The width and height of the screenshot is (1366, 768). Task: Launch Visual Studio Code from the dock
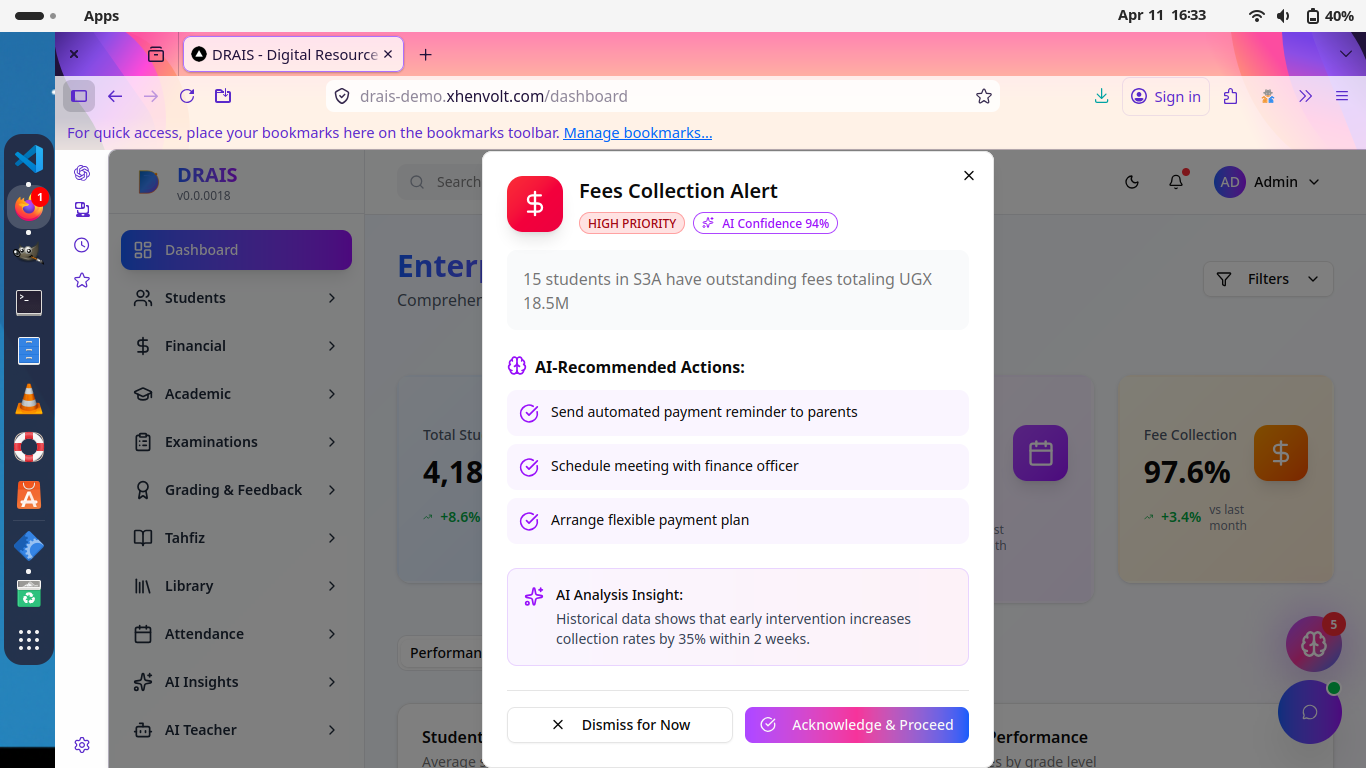(29, 158)
